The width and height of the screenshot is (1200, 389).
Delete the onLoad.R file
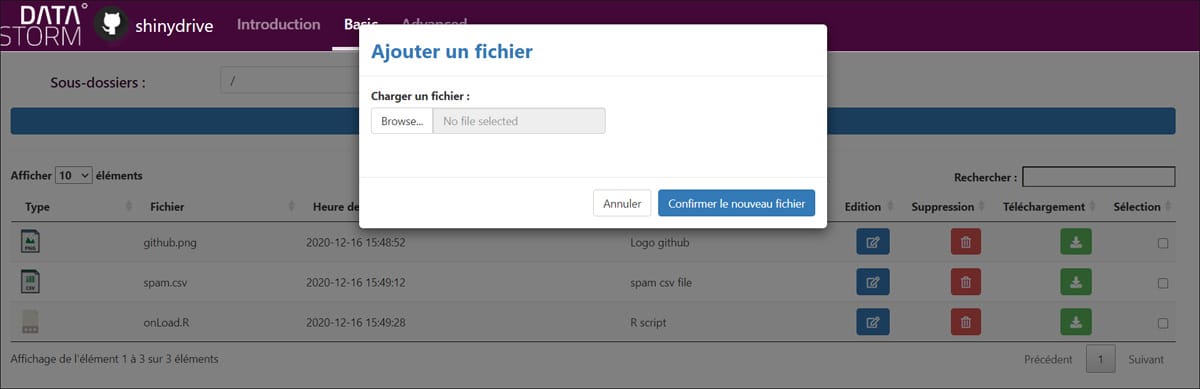(x=965, y=322)
